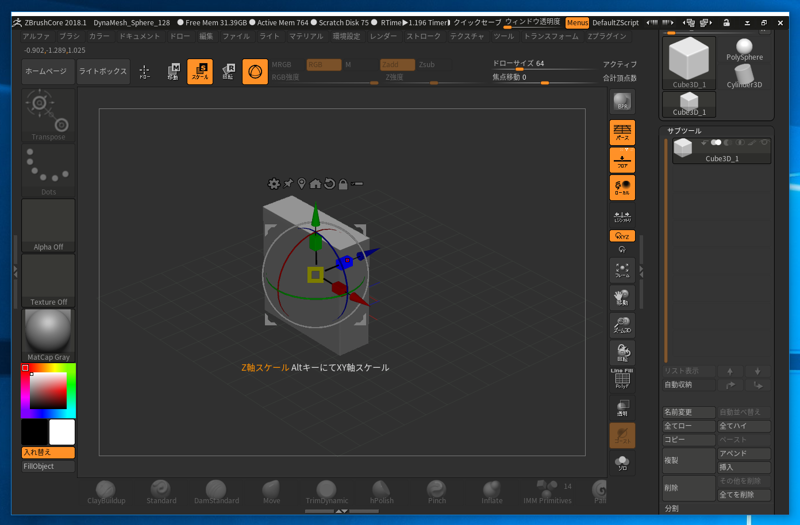This screenshot has height=525, width=800.
Task: Open the ブラシ (Brush) menu
Action: pos(69,36)
